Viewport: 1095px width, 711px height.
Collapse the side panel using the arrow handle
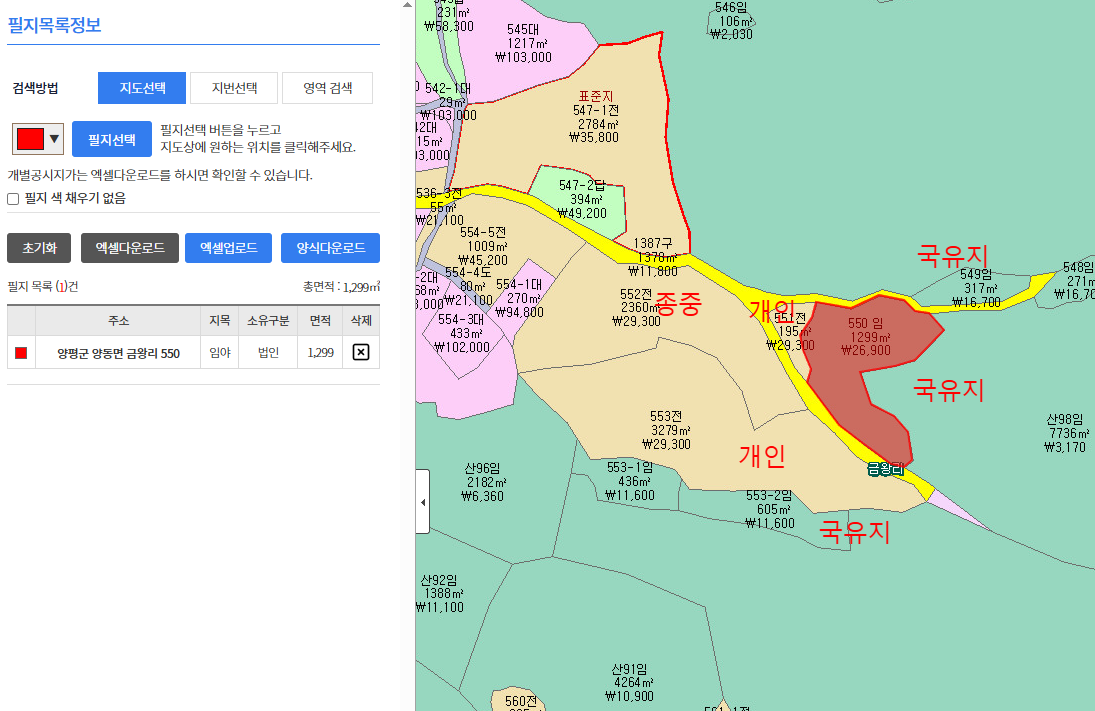point(422,501)
